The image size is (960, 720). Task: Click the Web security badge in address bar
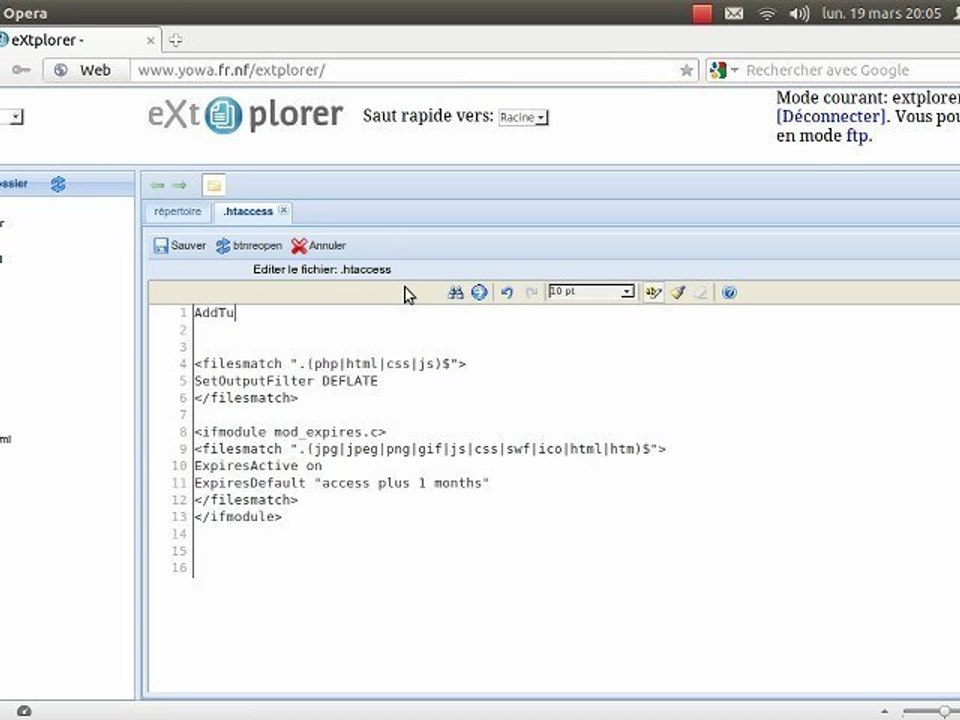pyautogui.click(x=86, y=70)
